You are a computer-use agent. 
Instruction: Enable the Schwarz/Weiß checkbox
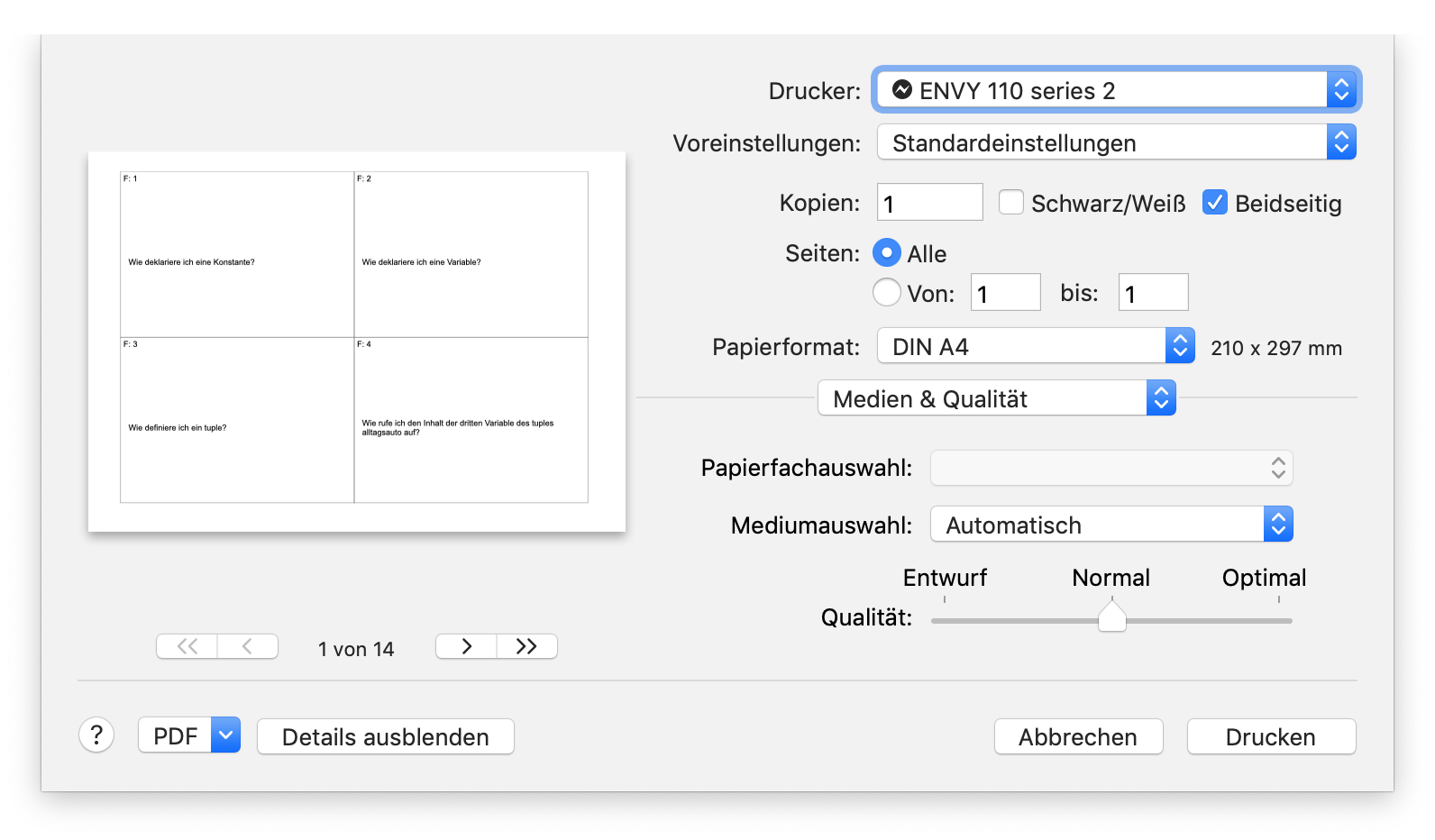point(1011,203)
